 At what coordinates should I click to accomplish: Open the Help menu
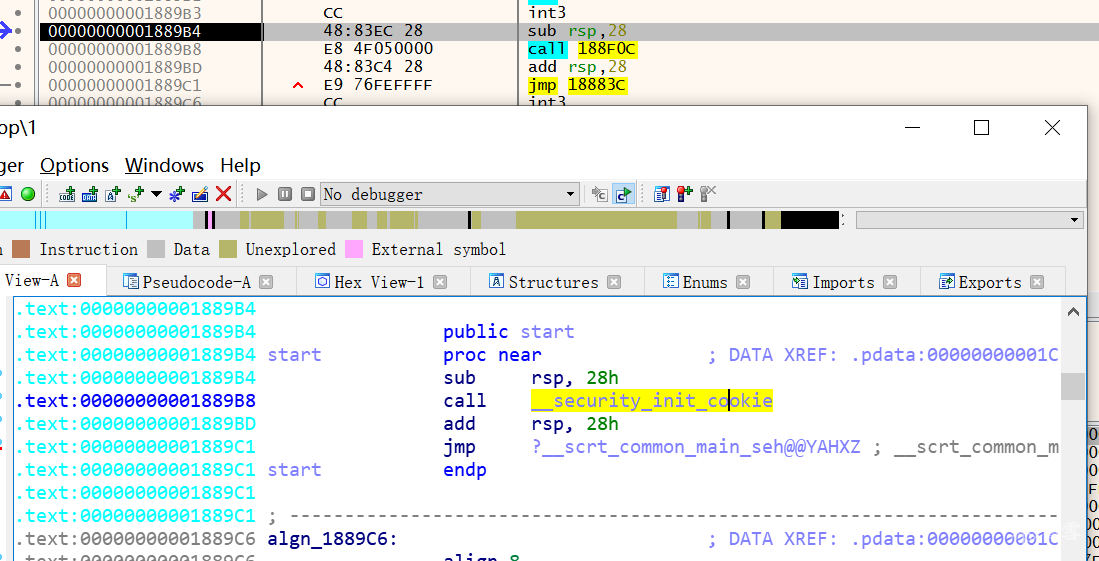point(240,165)
